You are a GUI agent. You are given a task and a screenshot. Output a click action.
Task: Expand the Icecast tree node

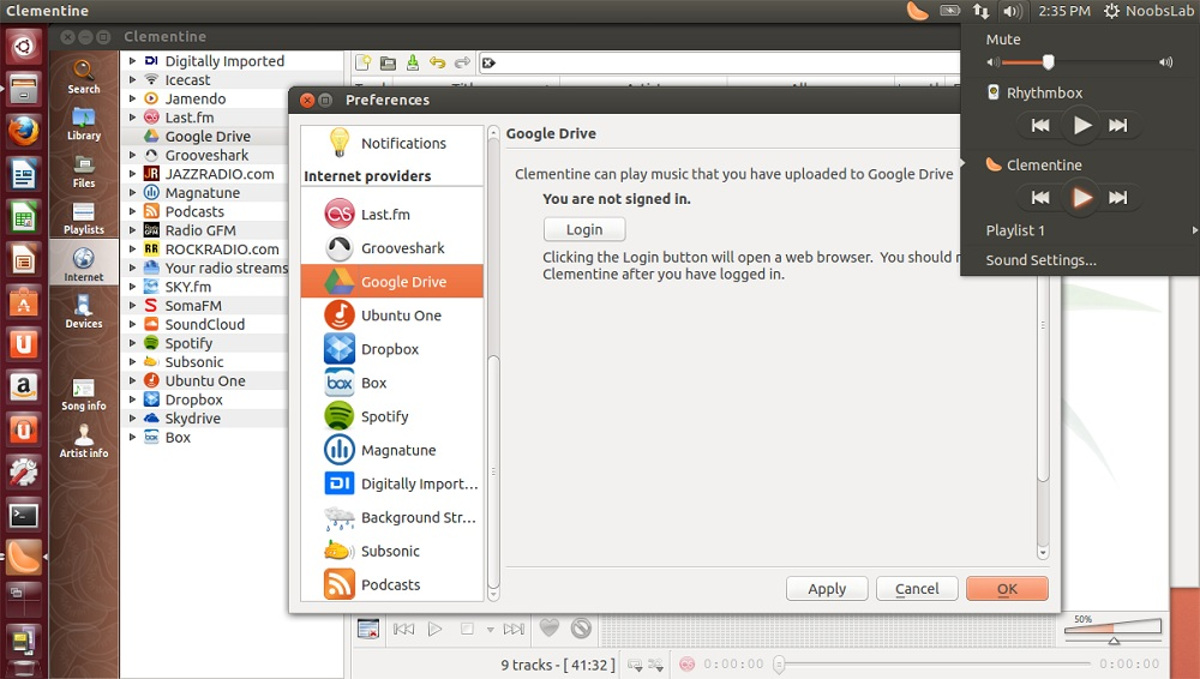point(132,80)
